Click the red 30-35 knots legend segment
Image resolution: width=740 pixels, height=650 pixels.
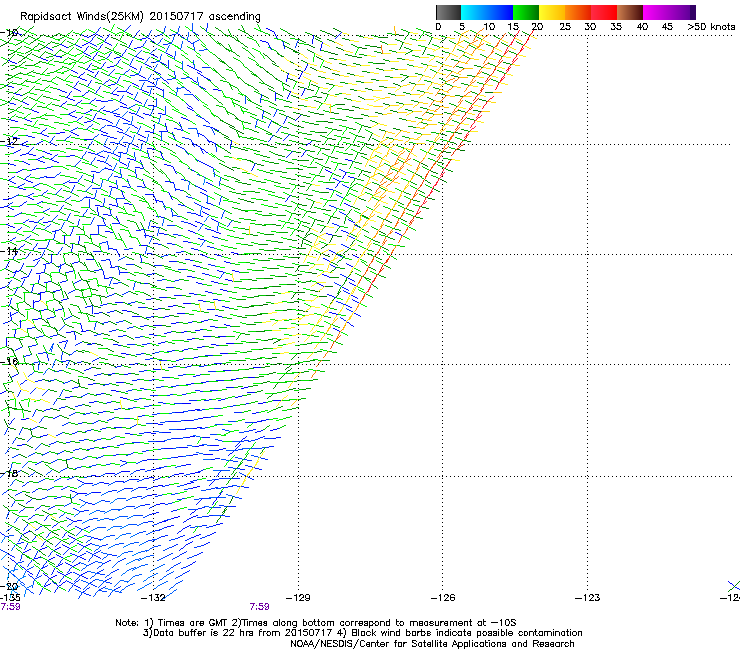tap(604, 12)
